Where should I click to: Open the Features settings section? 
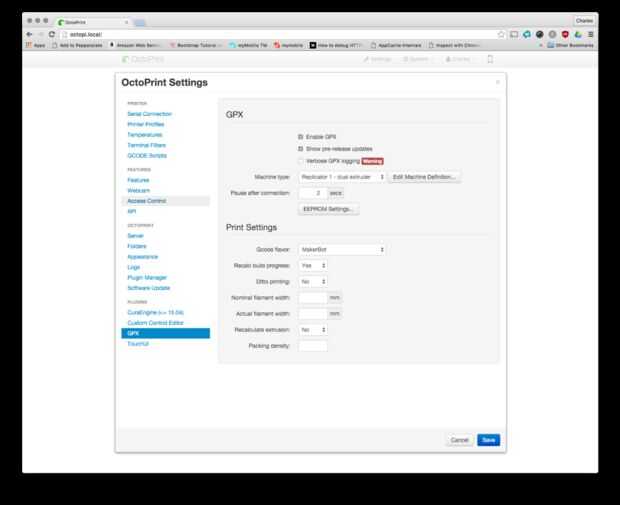pyautogui.click(x=138, y=180)
